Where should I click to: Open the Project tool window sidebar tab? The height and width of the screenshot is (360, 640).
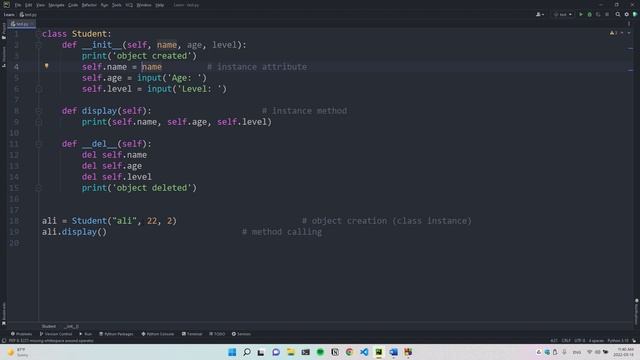tap(4, 31)
